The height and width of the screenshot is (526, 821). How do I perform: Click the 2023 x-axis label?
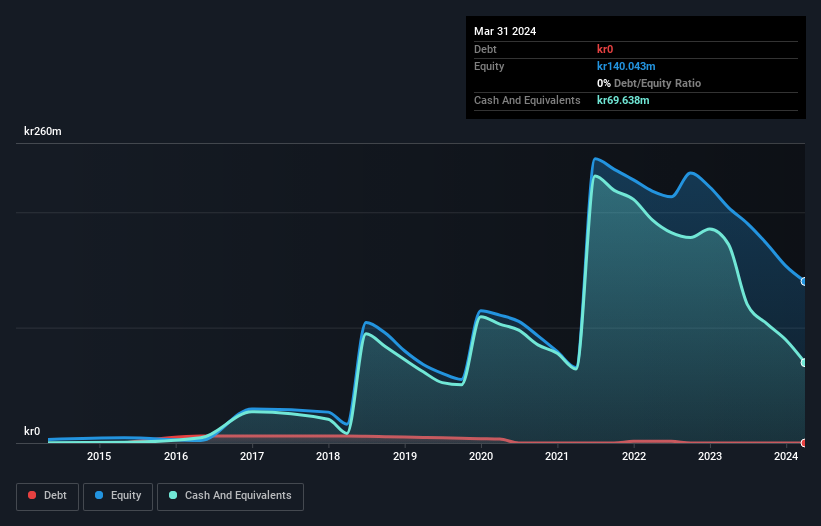pos(710,456)
